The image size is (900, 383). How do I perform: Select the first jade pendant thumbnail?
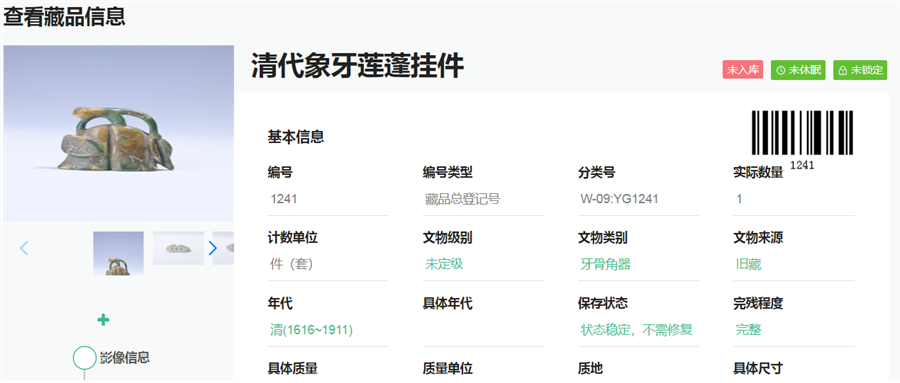pos(118,253)
